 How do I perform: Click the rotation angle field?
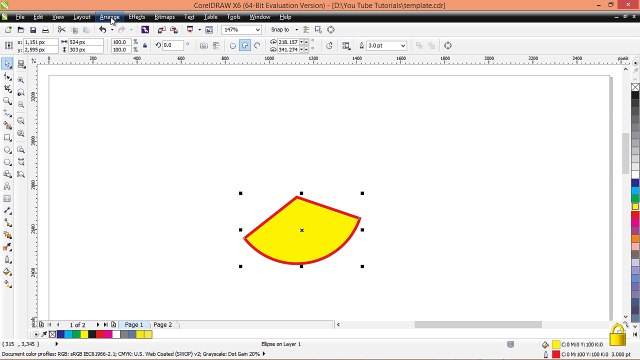173,45
